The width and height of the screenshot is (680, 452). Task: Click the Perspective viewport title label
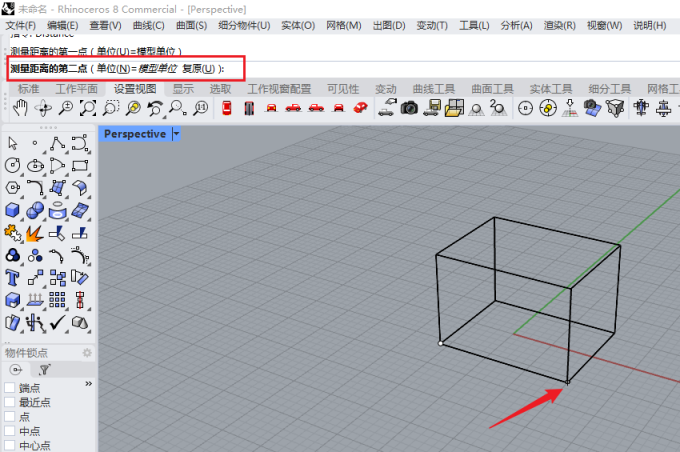(135, 134)
